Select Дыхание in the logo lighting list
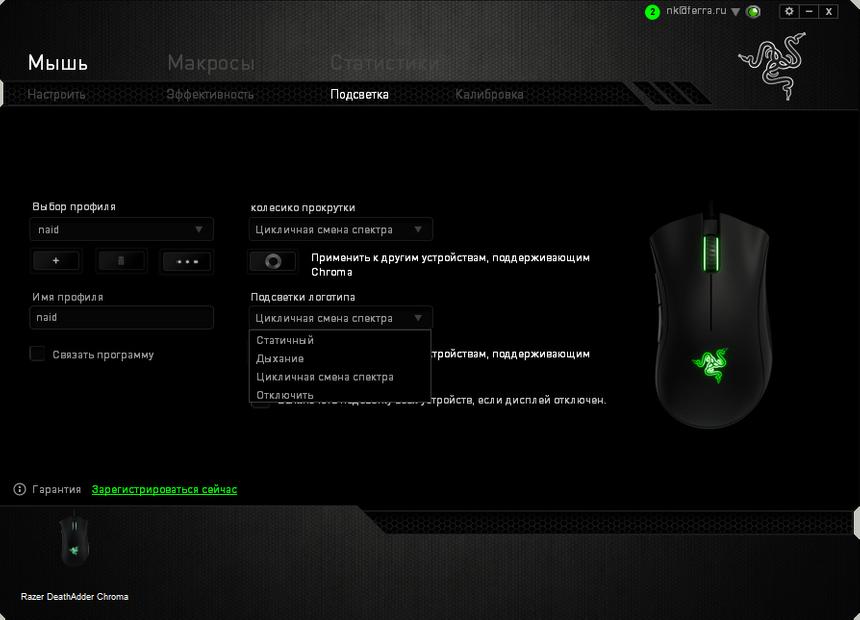This screenshot has height=620, width=860. click(x=280, y=358)
